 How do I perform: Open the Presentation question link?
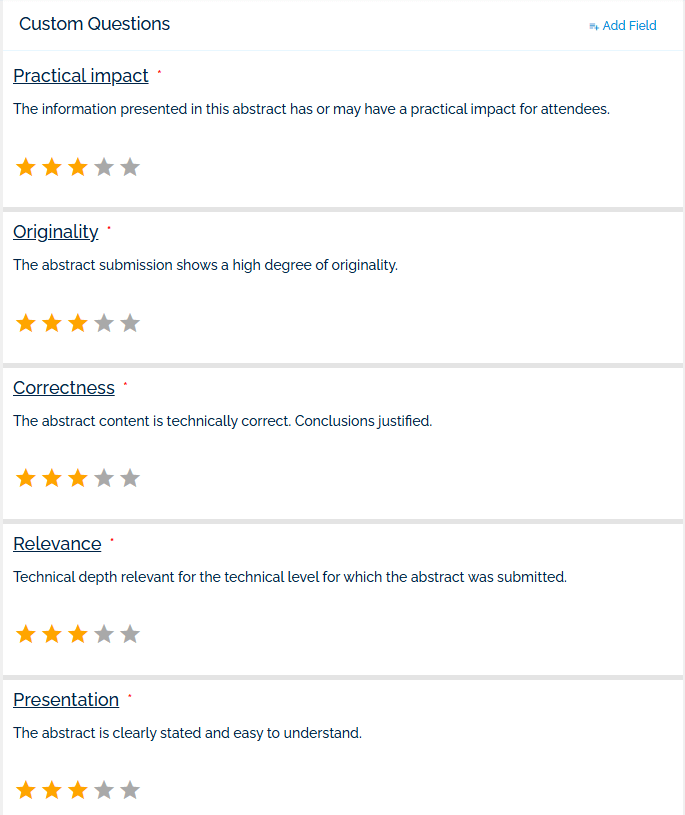click(66, 699)
